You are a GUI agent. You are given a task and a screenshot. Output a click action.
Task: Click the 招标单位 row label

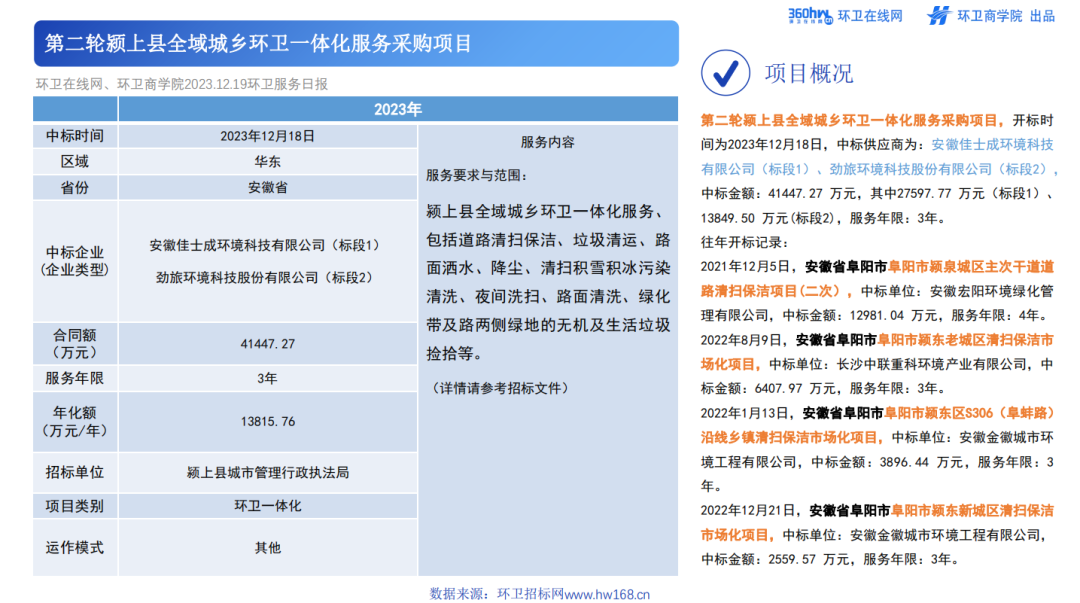pos(75,473)
